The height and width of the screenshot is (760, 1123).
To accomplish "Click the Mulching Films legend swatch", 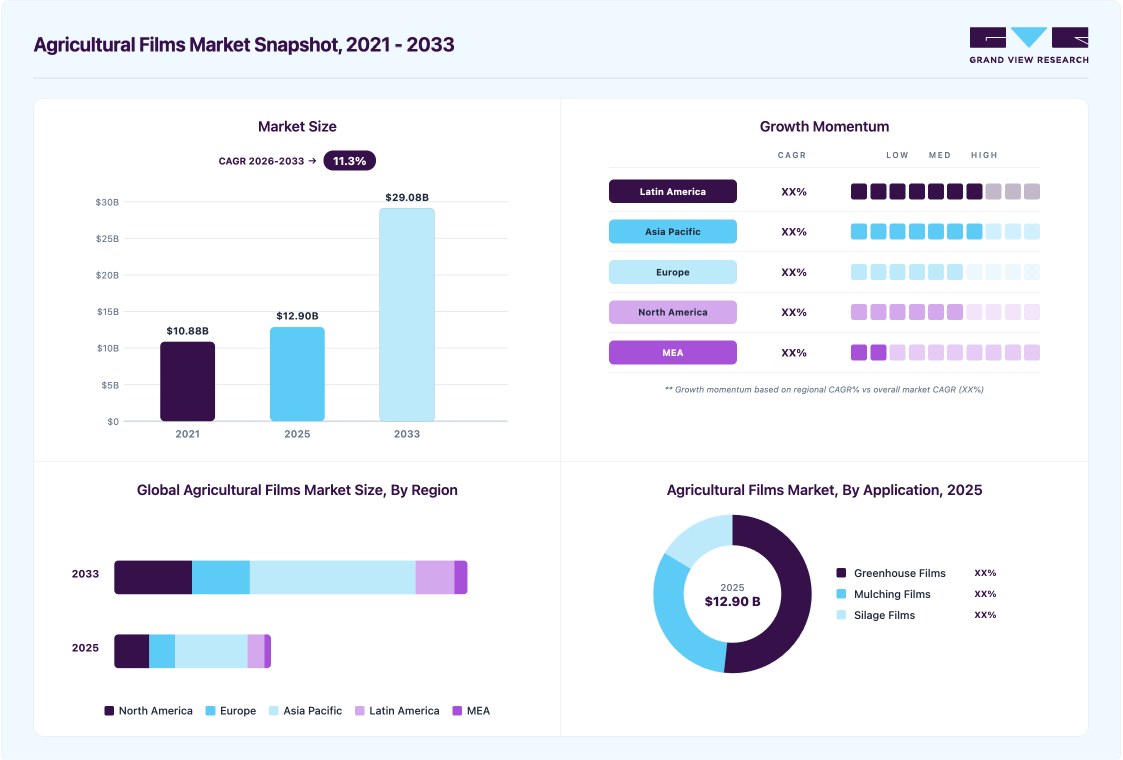I will pyautogui.click(x=842, y=594).
